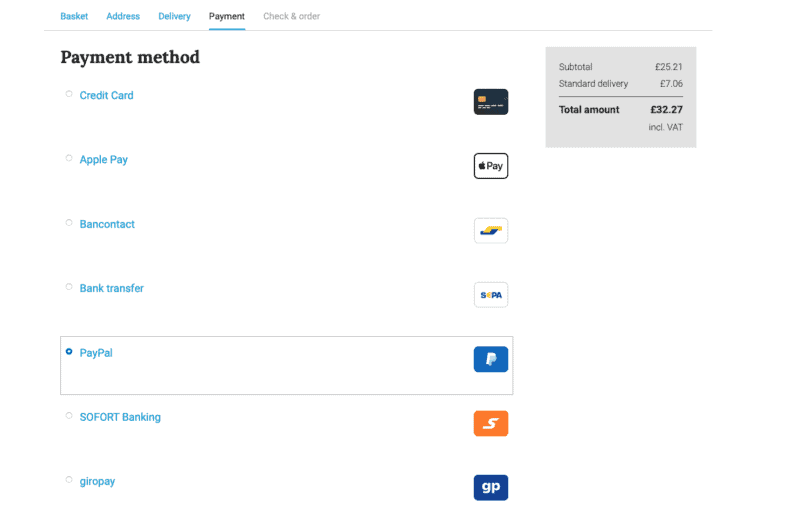Click the SEPA bank transfer icon

pos(491,295)
